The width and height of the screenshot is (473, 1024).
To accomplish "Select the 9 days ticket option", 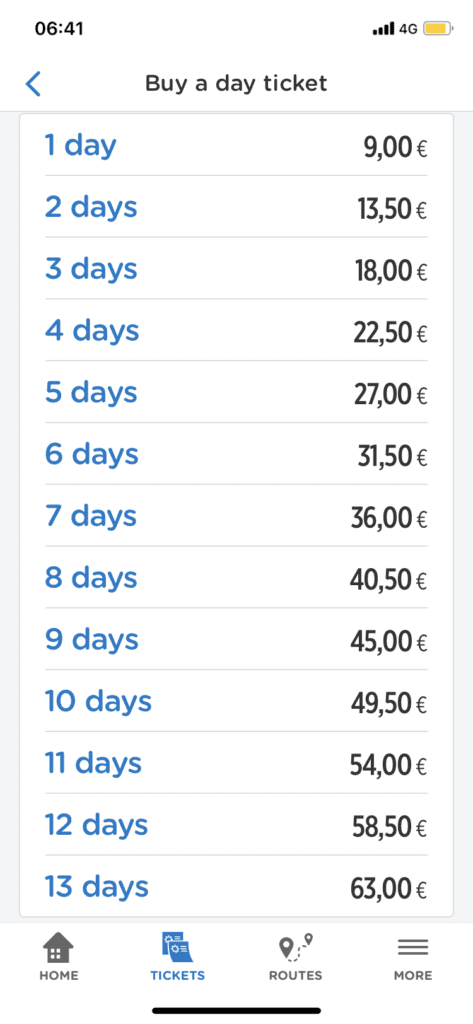I will (x=236, y=639).
